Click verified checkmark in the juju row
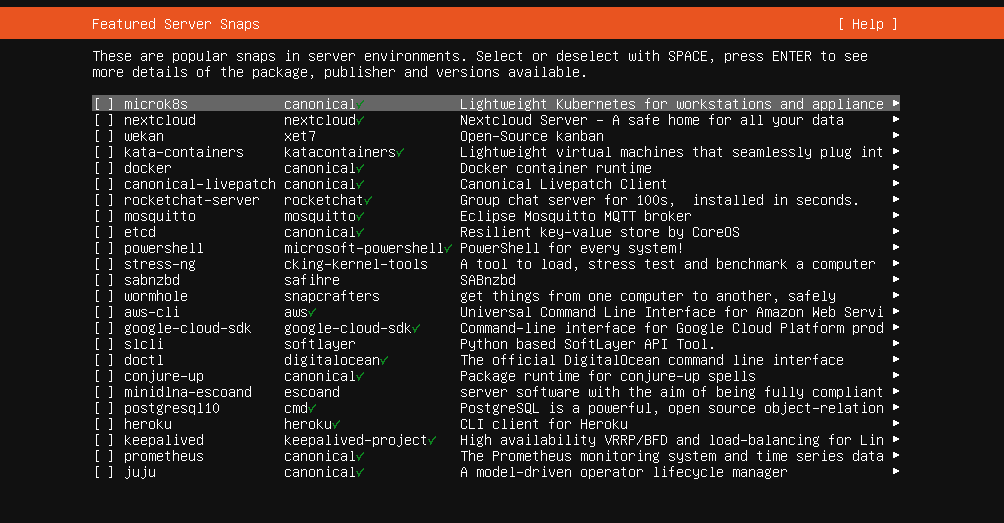 pyautogui.click(x=360, y=472)
